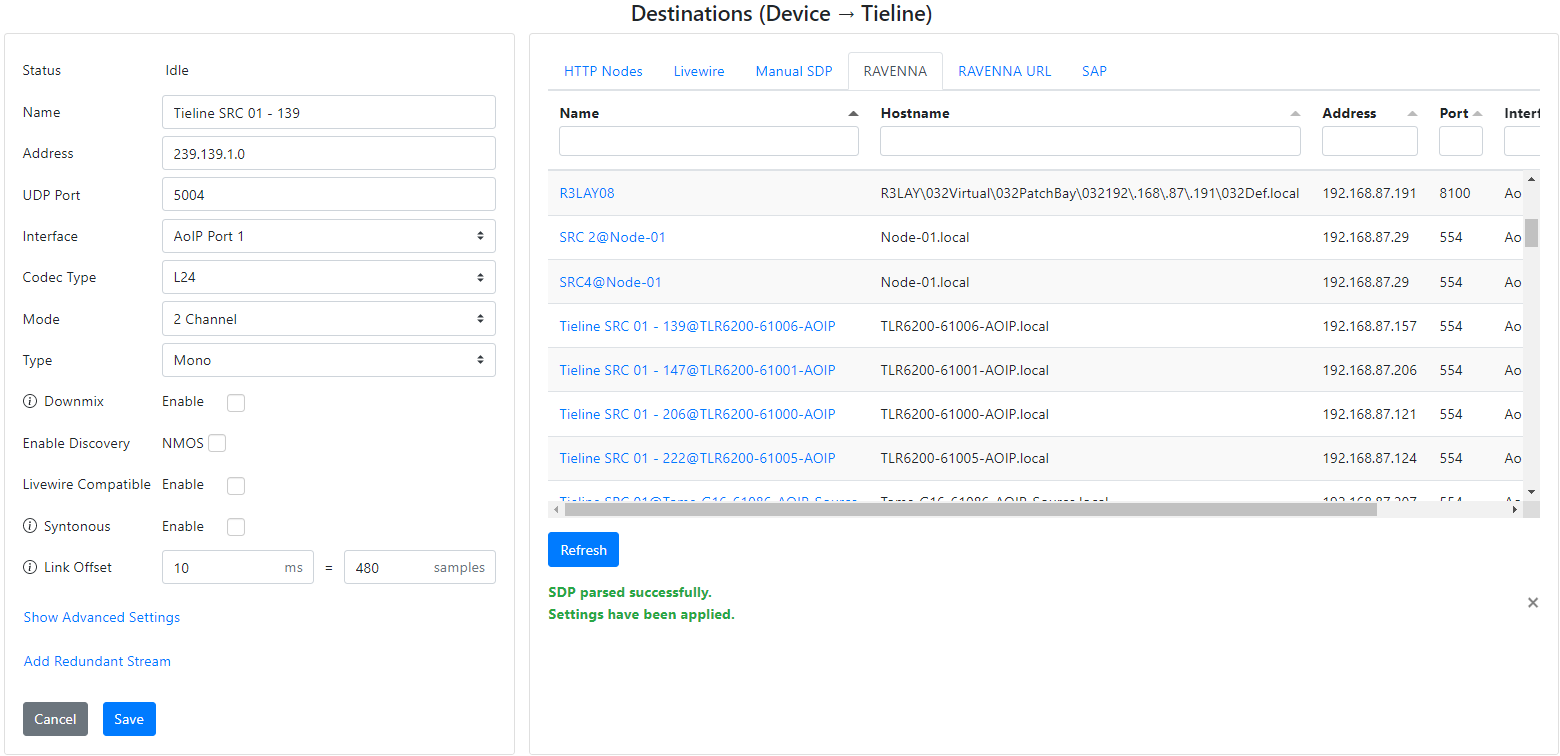1560x756 pixels.
Task: Dismiss the SDP parsed success message
Action: 1532,603
